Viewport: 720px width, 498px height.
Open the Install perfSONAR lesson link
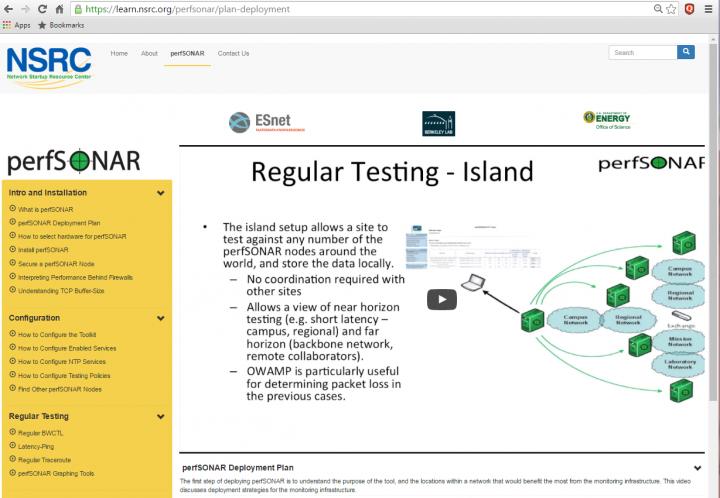[x=42, y=250]
